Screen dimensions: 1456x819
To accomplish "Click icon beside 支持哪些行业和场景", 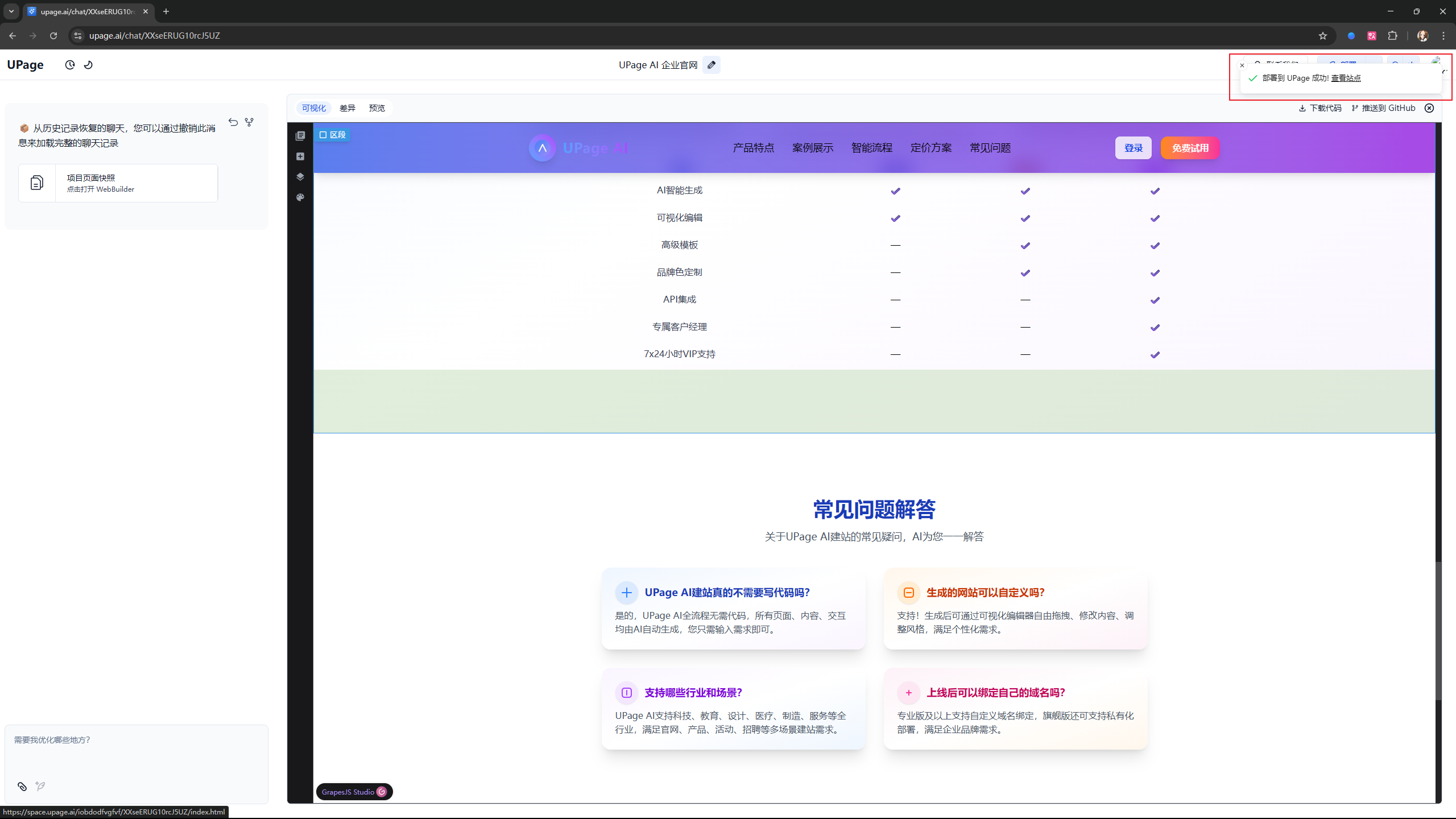I will 626,693.
